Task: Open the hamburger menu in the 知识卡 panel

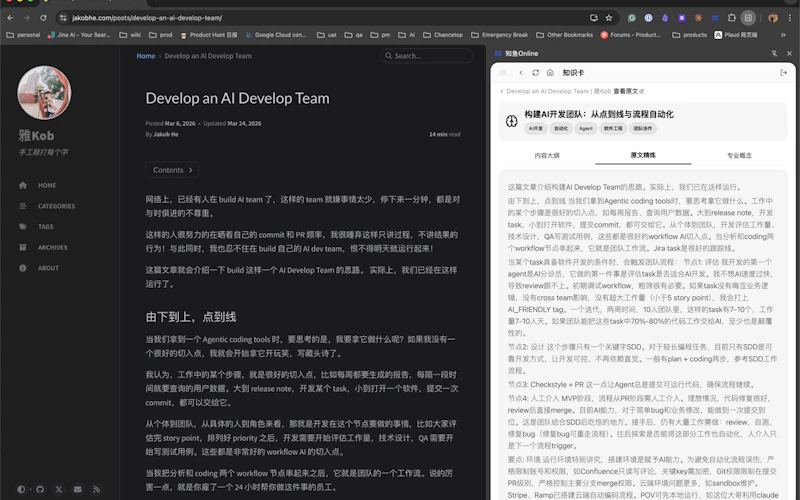Action: tap(503, 72)
